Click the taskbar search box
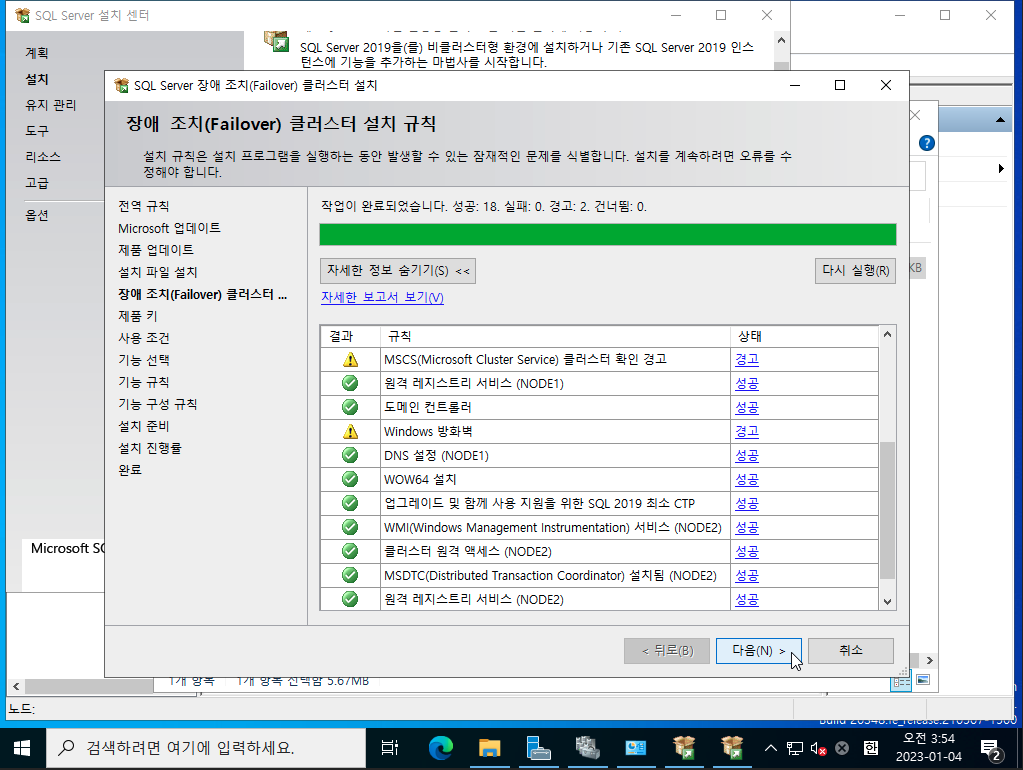 point(206,748)
